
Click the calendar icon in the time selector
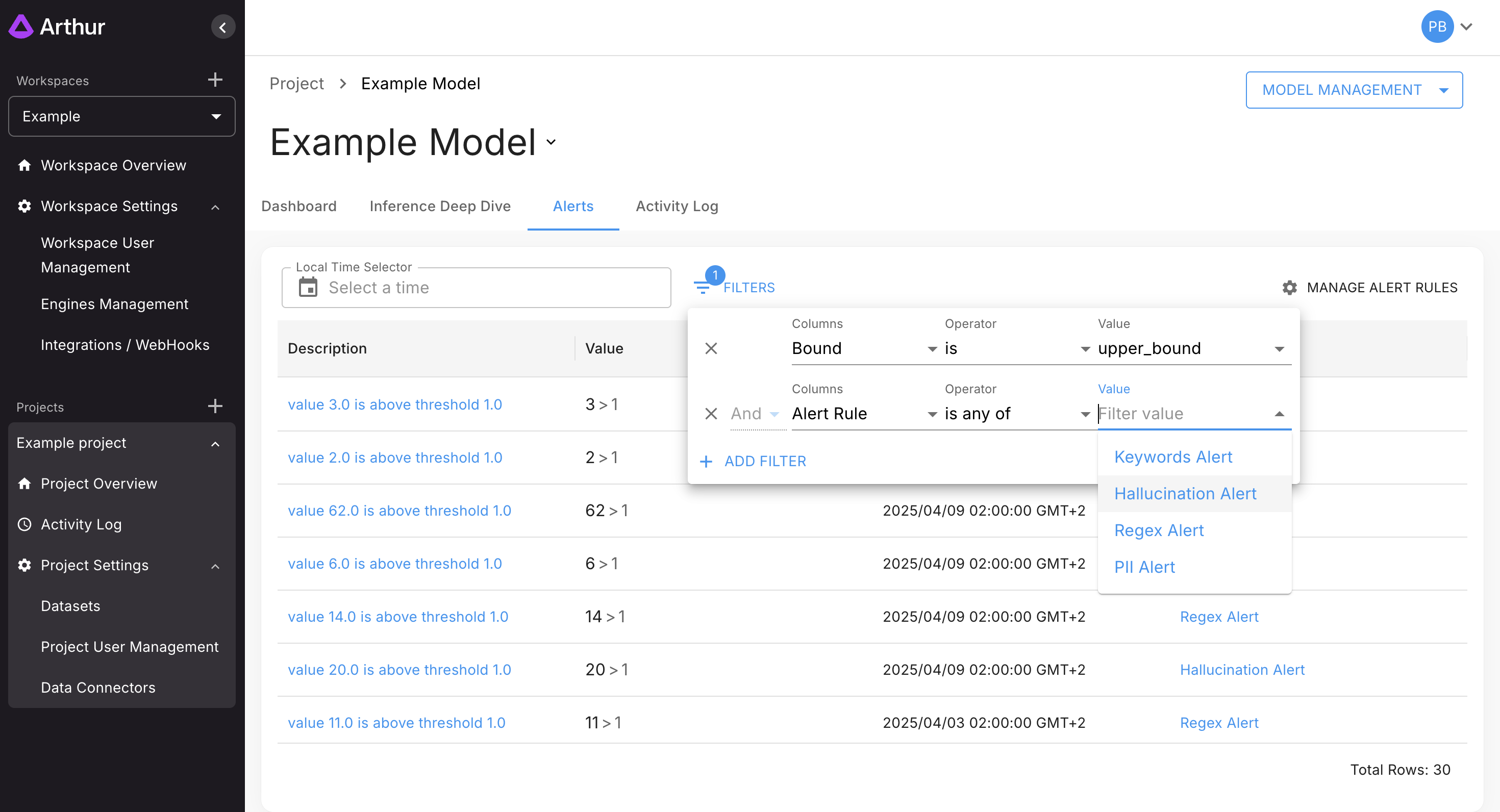coord(308,288)
